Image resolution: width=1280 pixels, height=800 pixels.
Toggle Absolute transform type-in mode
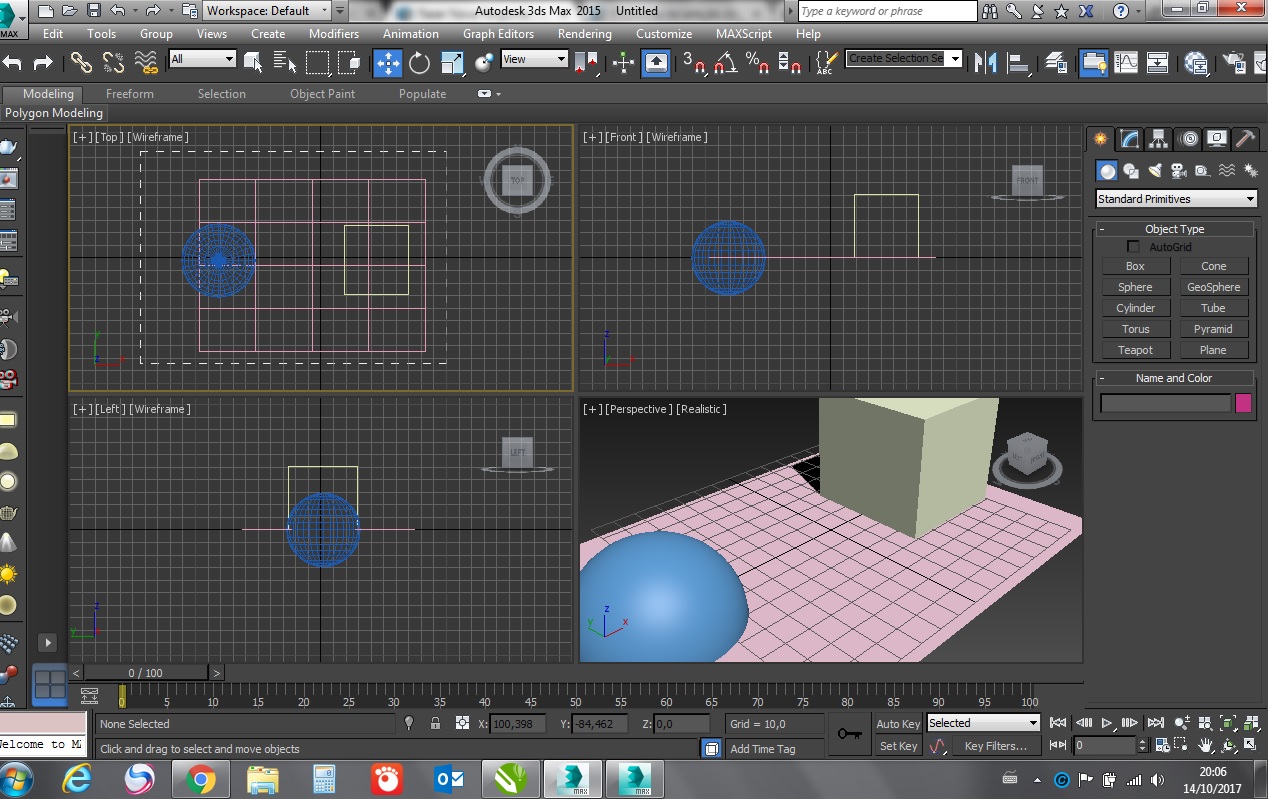coord(462,723)
